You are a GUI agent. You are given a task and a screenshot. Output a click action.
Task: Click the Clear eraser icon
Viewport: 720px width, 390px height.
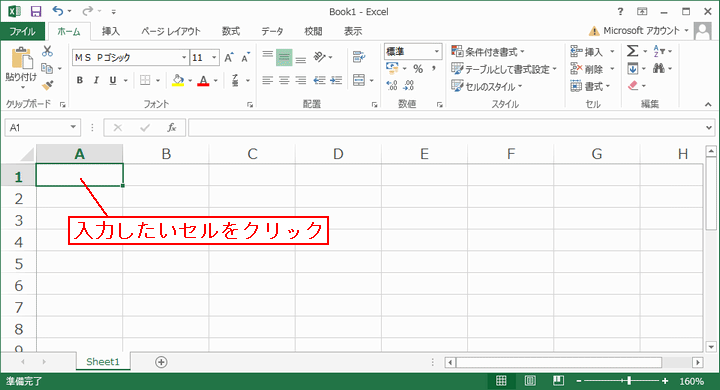(x=633, y=85)
